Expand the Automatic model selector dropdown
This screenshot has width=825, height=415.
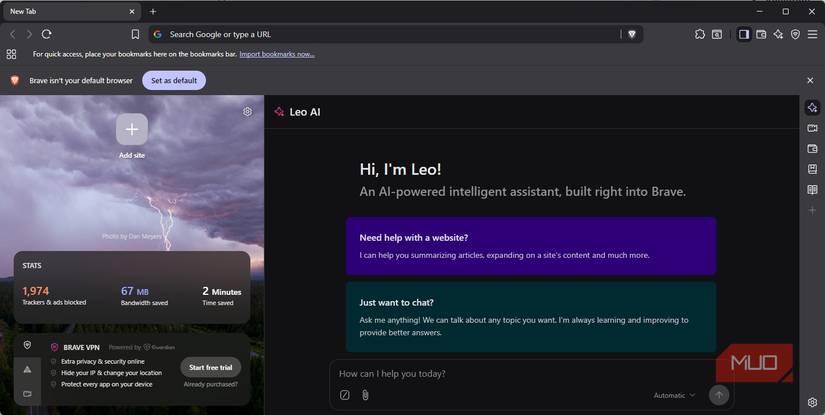[x=674, y=395]
